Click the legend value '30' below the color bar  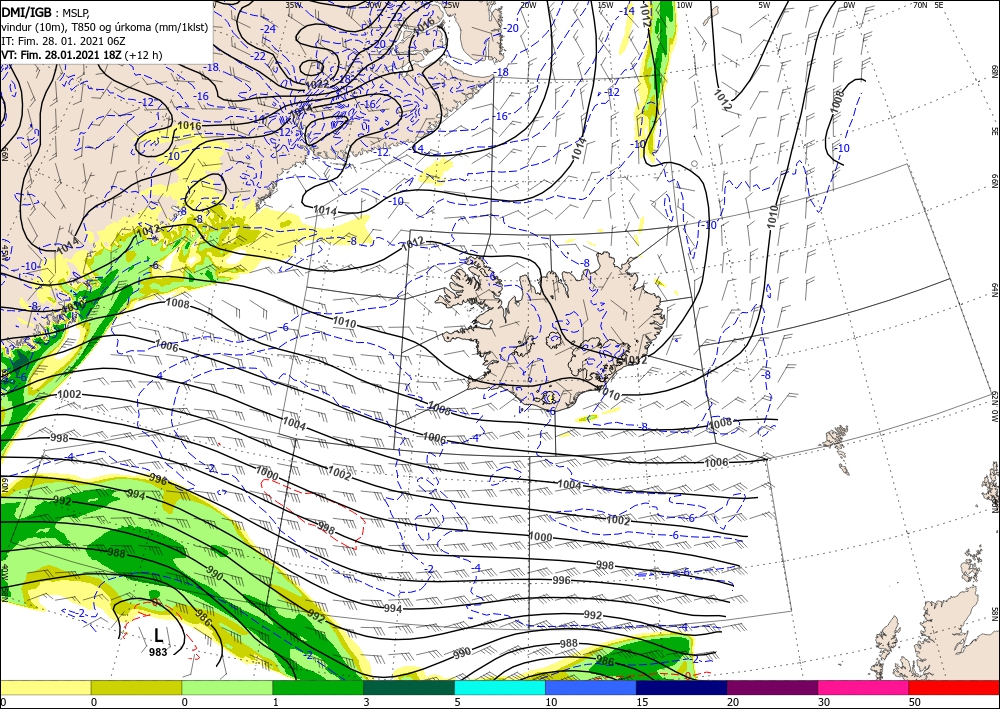824,702
